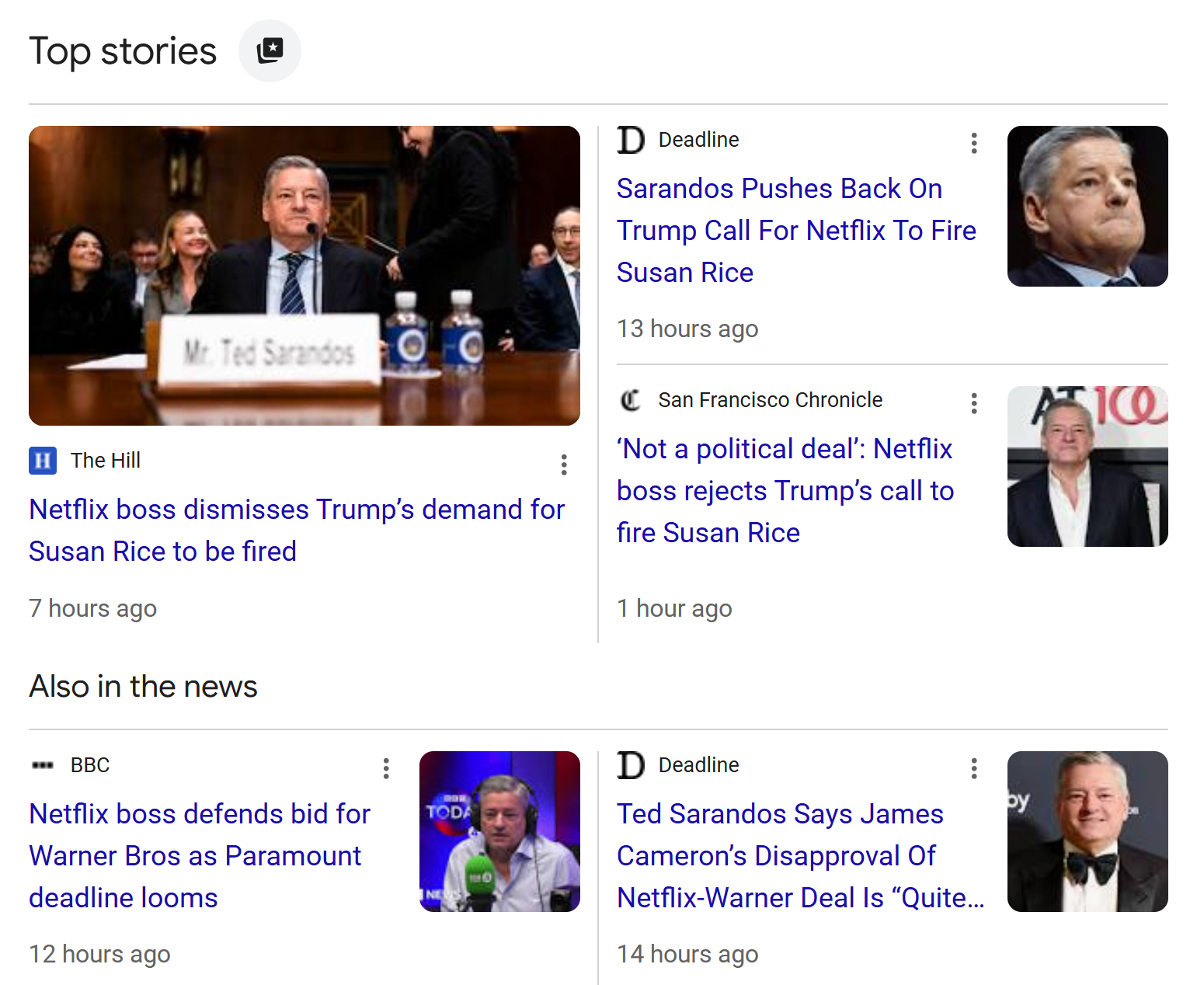This screenshot has width=1204, height=985.
Task: Click the saved stories icon beside Top stories
Action: tap(270, 50)
